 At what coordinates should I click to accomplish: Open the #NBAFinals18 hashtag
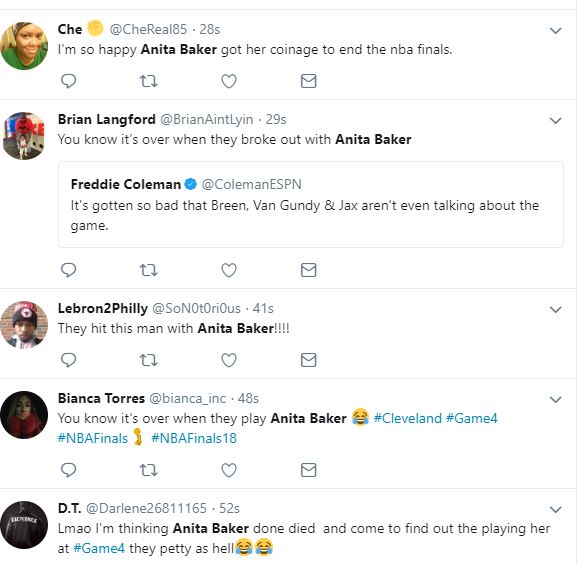click(x=194, y=438)
